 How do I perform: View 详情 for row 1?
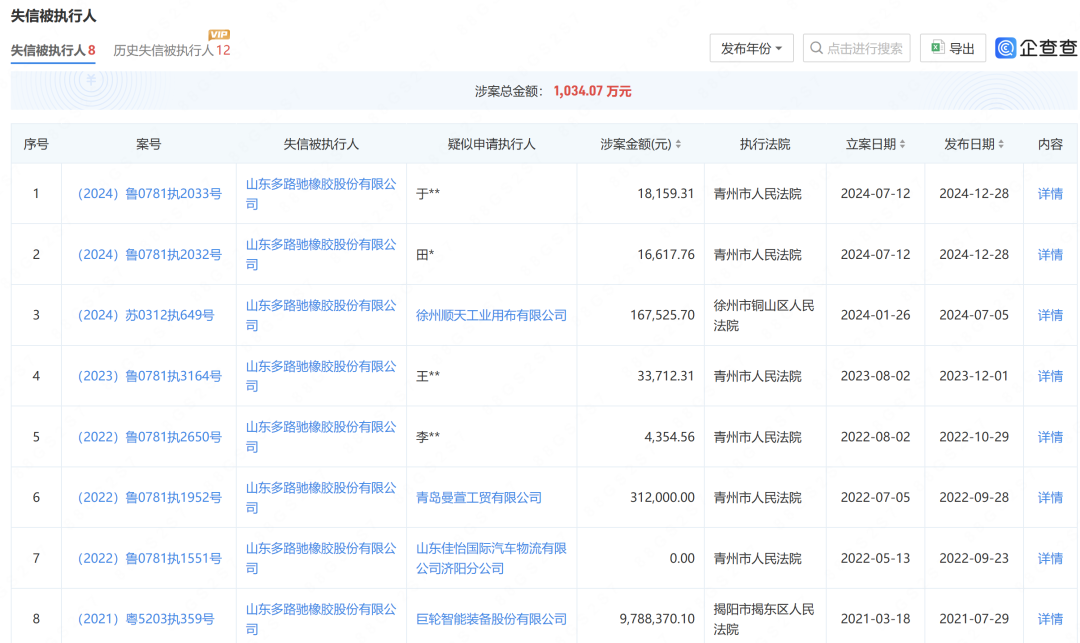point(1050,194)
